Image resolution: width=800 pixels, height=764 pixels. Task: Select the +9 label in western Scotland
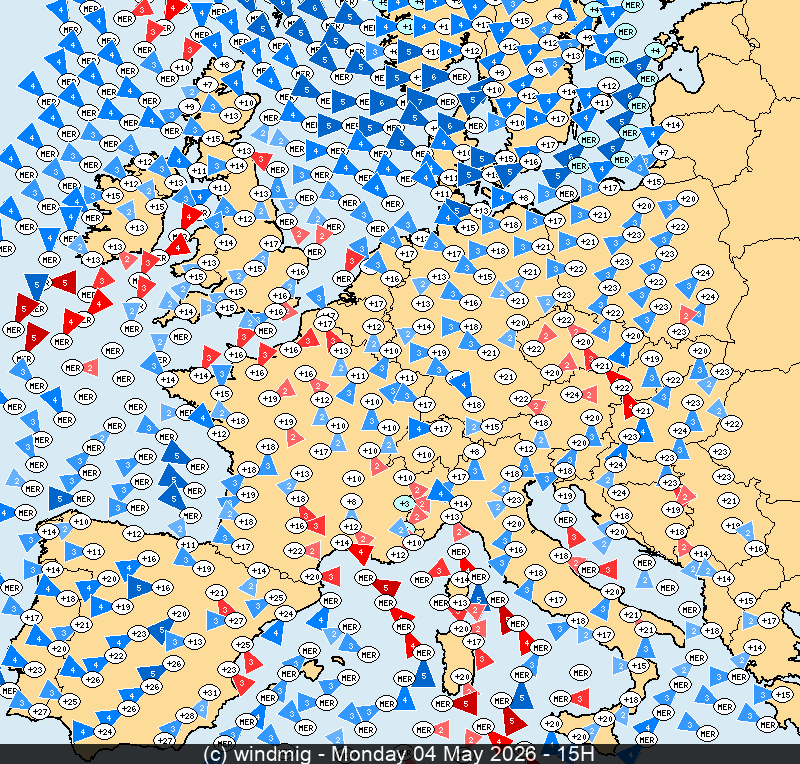(189, 106)
